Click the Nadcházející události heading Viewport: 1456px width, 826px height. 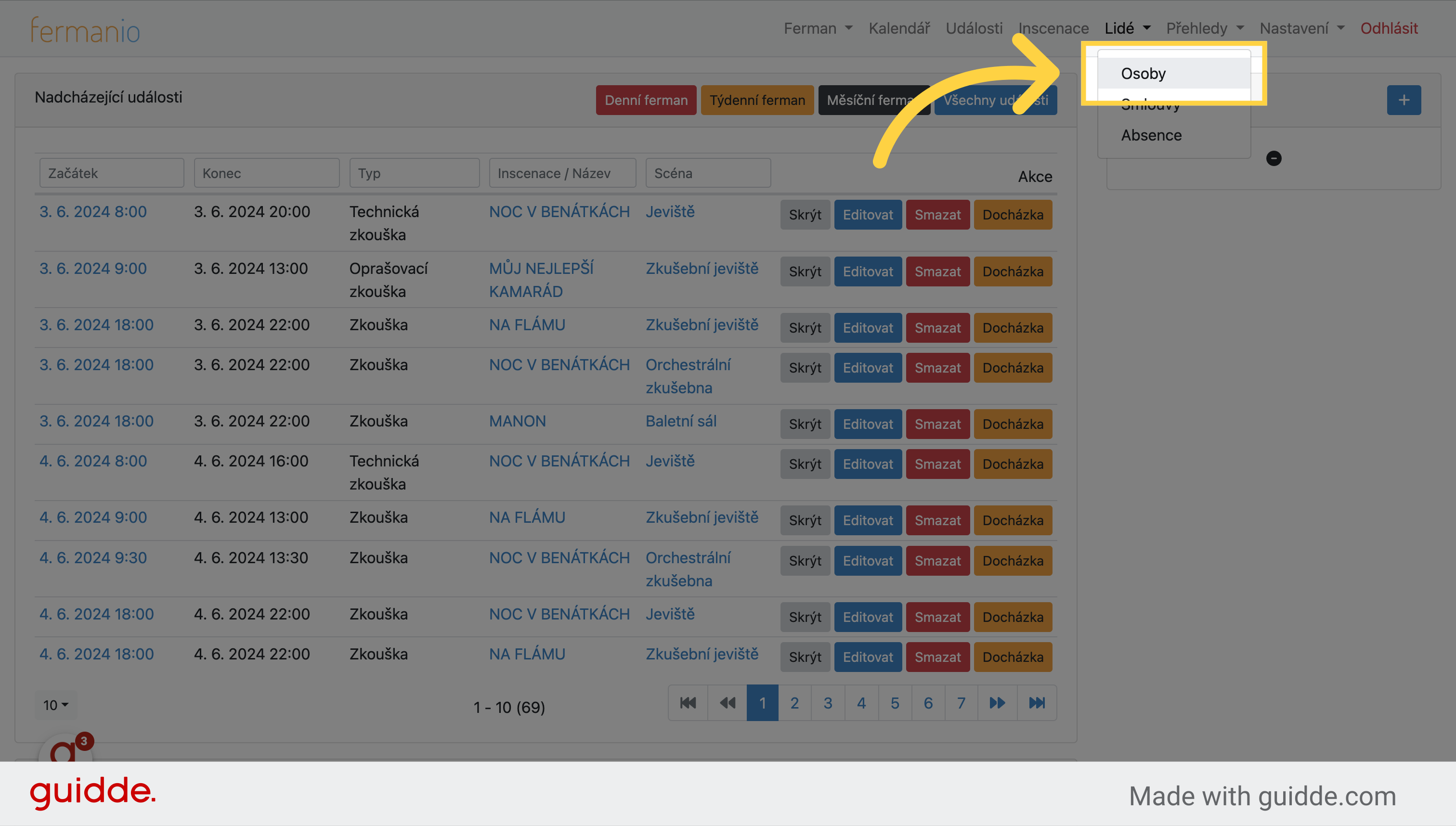click(x=108, y=97)
